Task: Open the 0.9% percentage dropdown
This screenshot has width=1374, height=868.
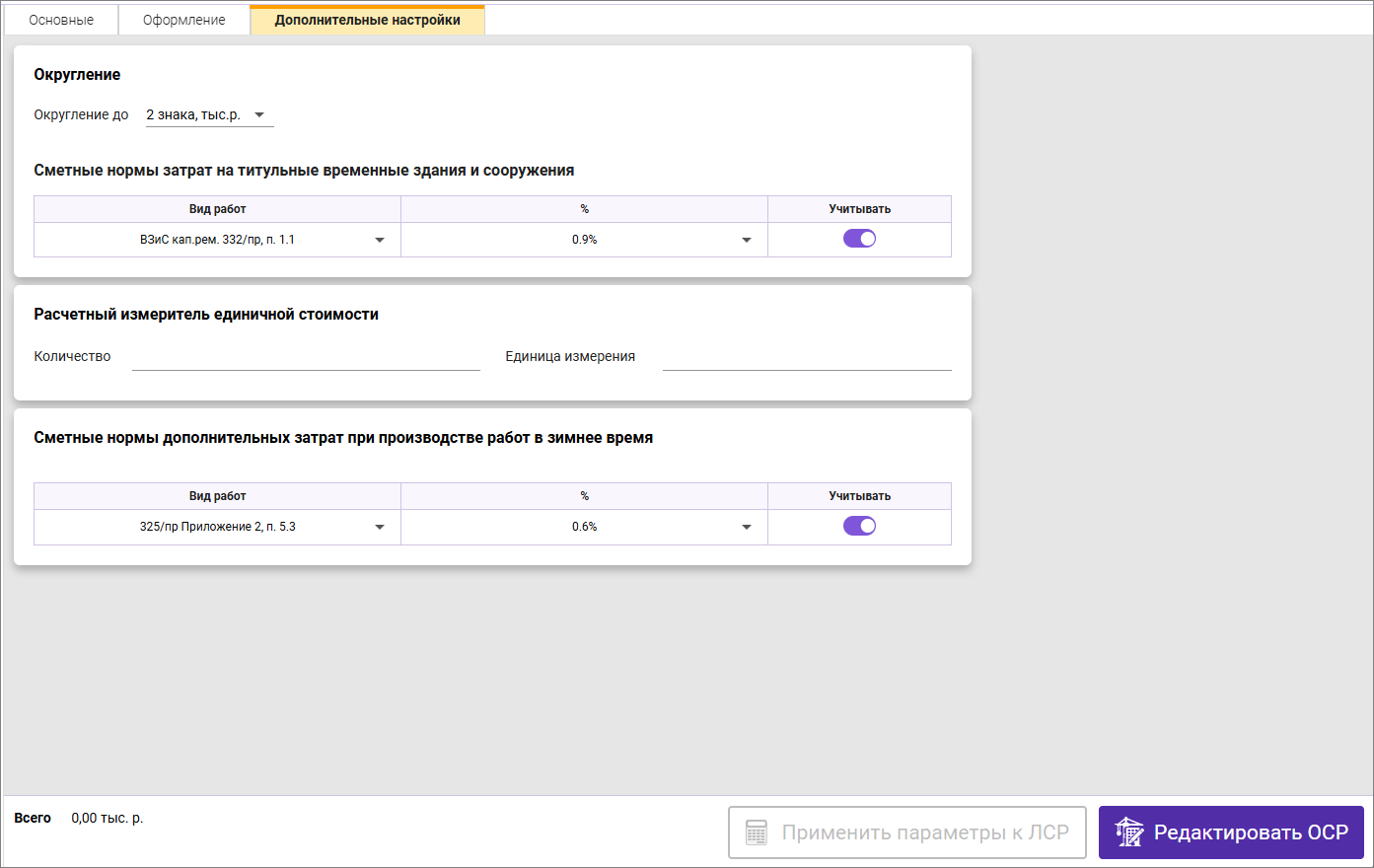Action: click(747, 240)
